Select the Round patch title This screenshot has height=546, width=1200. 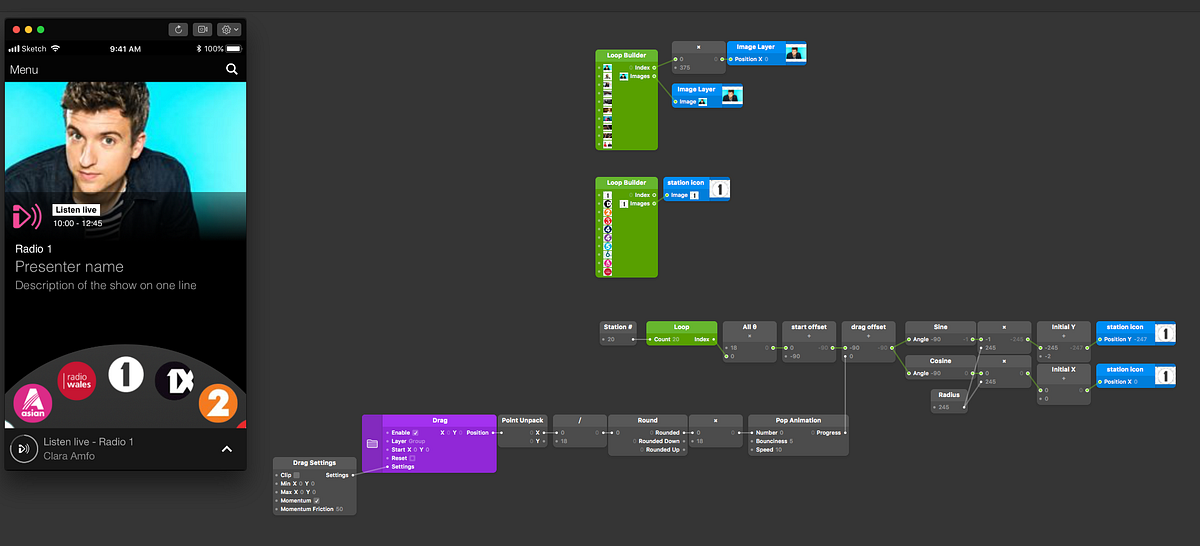[x=646, y=421]
